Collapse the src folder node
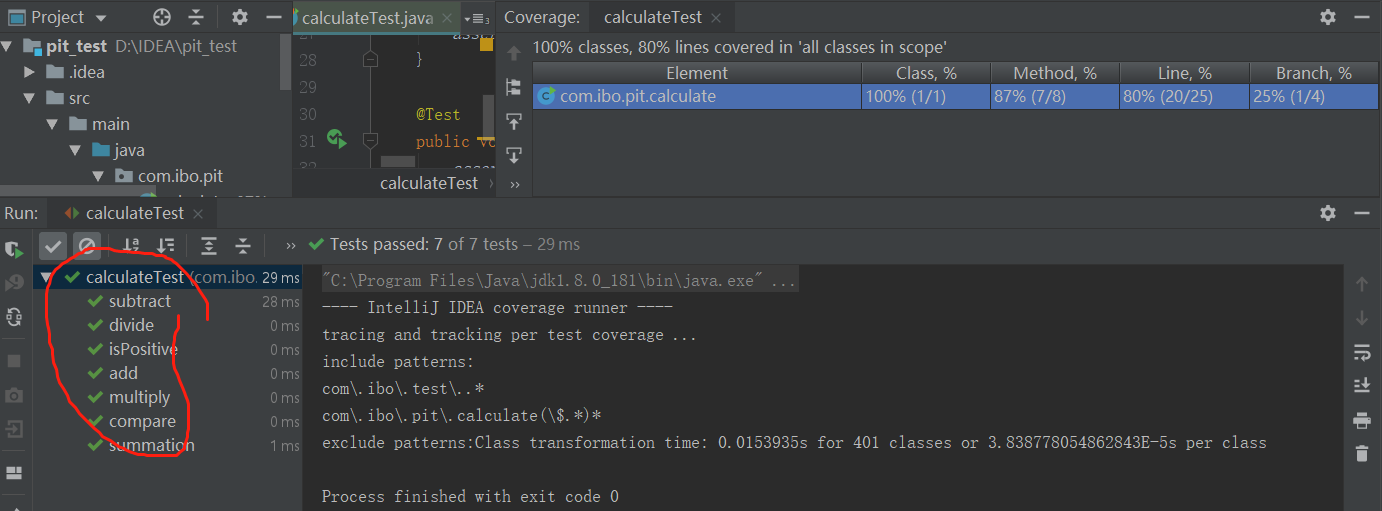This screenshot has height=511, width=1382. pyautogui.click(x=30, y=98)
